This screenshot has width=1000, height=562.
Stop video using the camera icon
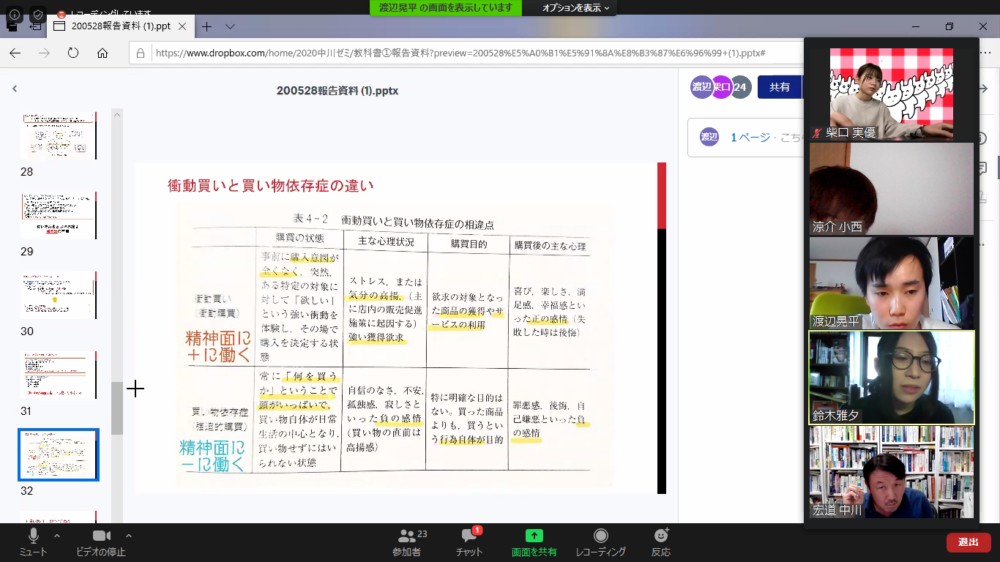(101, 537)
